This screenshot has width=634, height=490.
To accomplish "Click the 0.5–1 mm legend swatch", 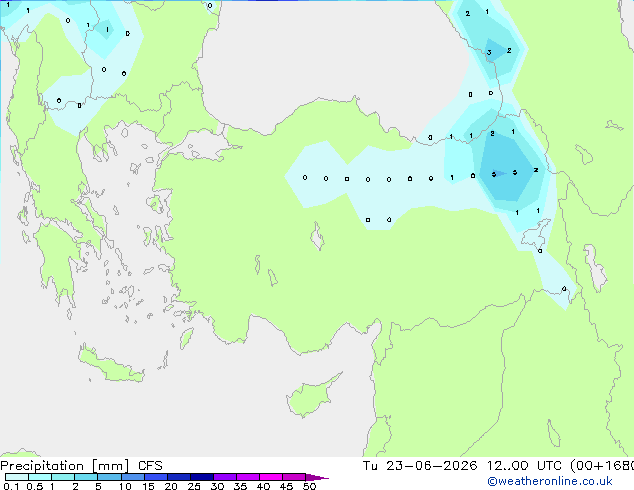I will coord(40,477).
